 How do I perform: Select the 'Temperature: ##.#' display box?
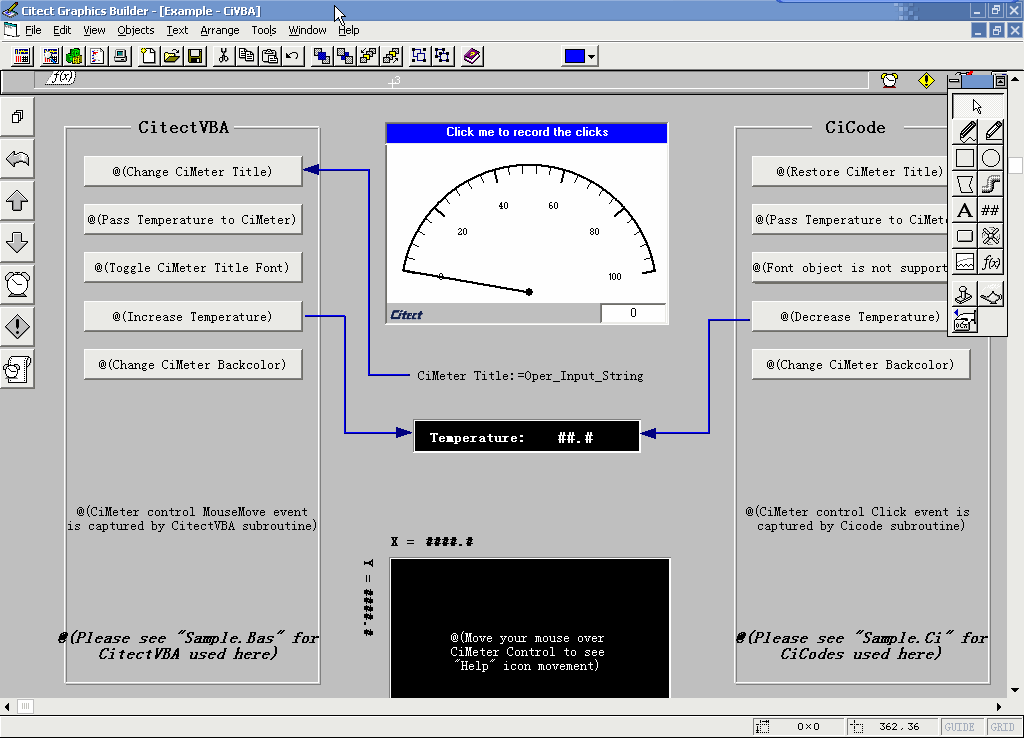point(526,436)
